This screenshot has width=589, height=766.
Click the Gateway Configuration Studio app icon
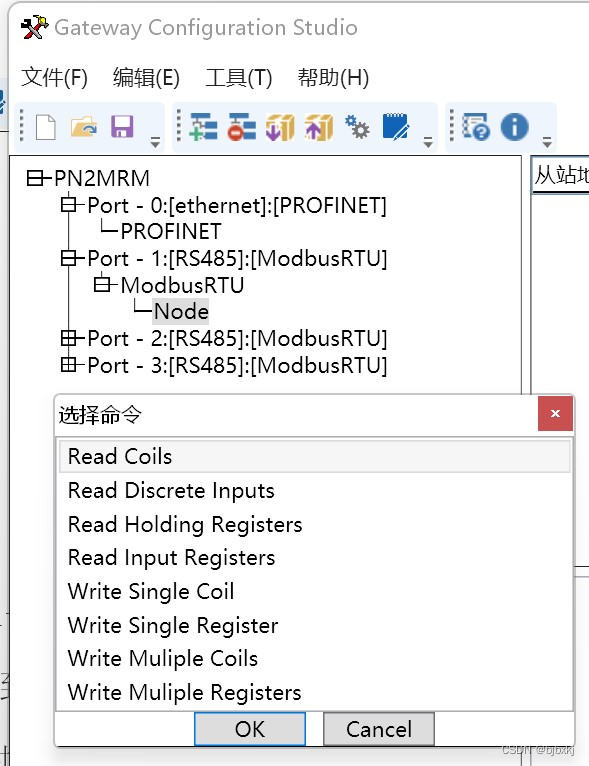[x=34, y=27]
